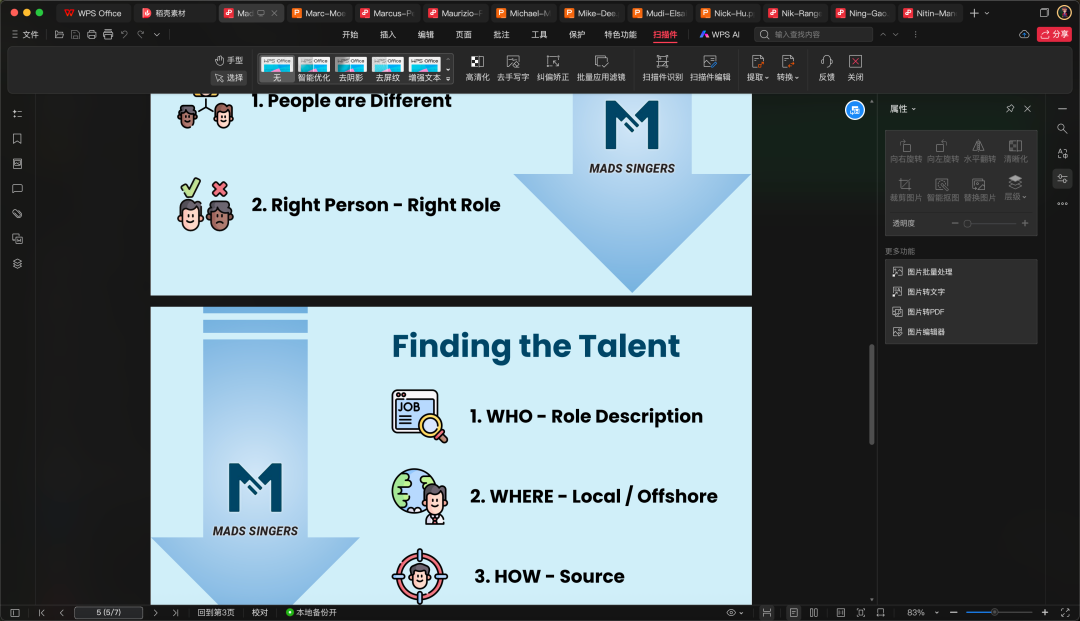Click the search box 输入查找内容
This screenshot has width=1080, height=621.
pos(813,34)
